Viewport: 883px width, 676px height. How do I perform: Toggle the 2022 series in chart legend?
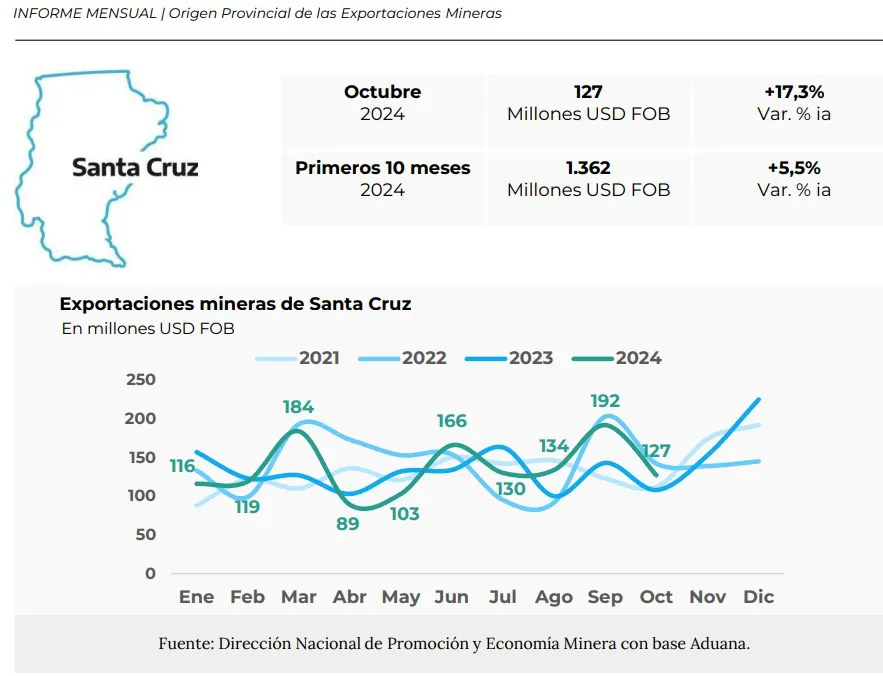405,358
